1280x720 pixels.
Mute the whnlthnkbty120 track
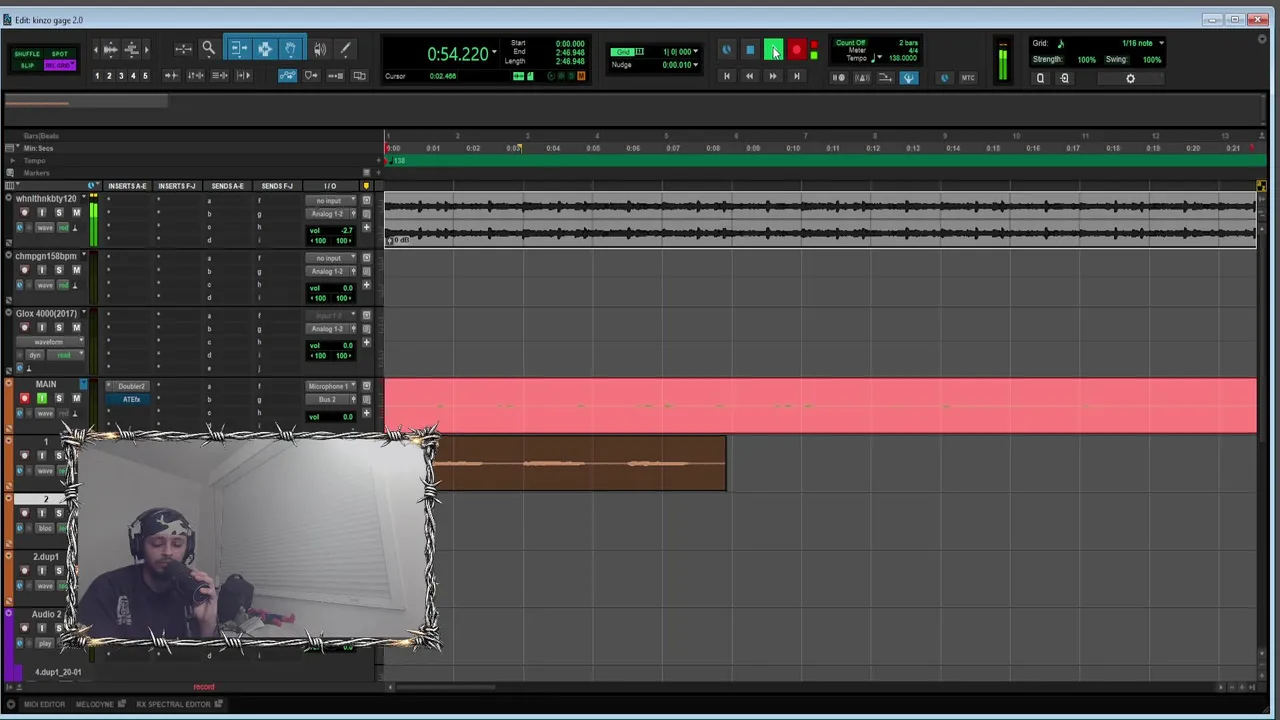pyautogui.click(x=76, y=213)
